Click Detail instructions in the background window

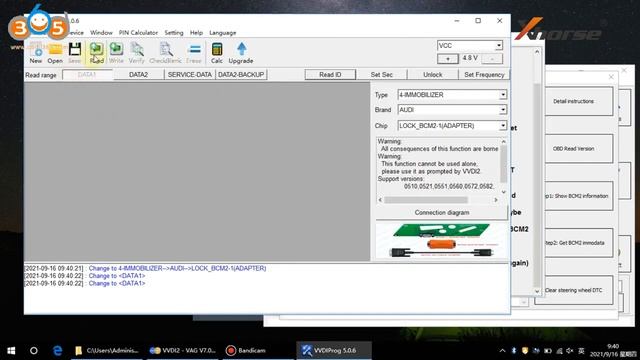[573, 101]
